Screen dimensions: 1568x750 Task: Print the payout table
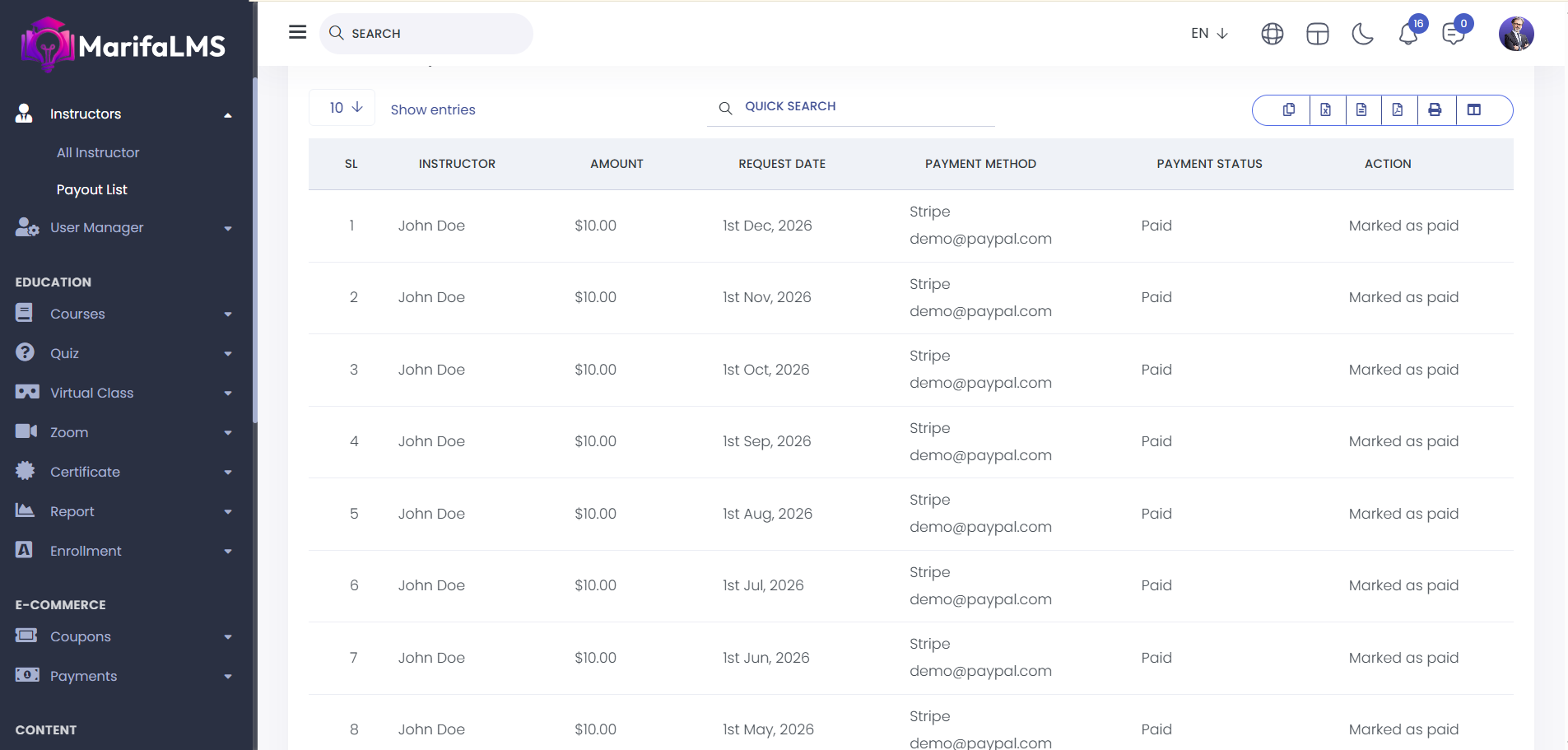coord(1435,110)
